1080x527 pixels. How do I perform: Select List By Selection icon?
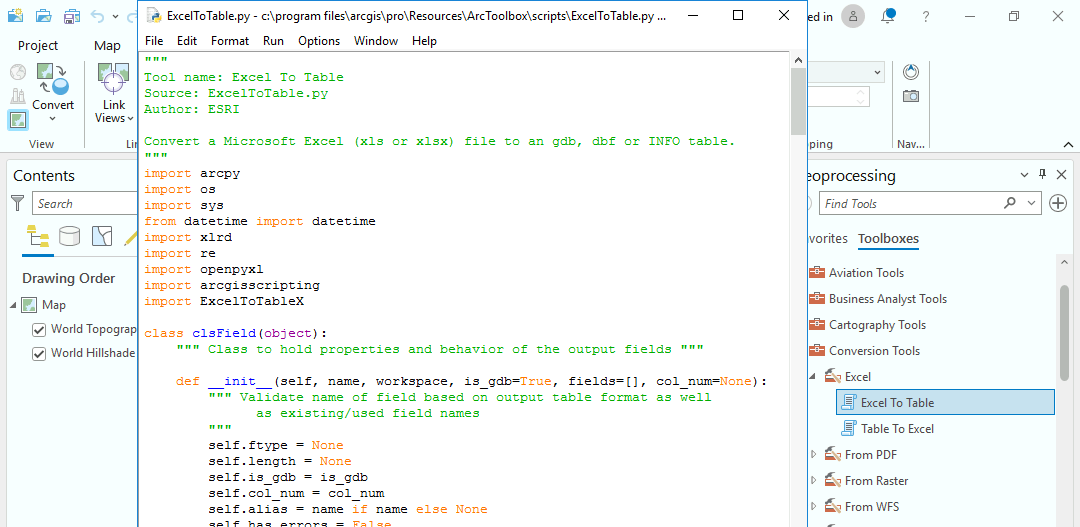102,236
